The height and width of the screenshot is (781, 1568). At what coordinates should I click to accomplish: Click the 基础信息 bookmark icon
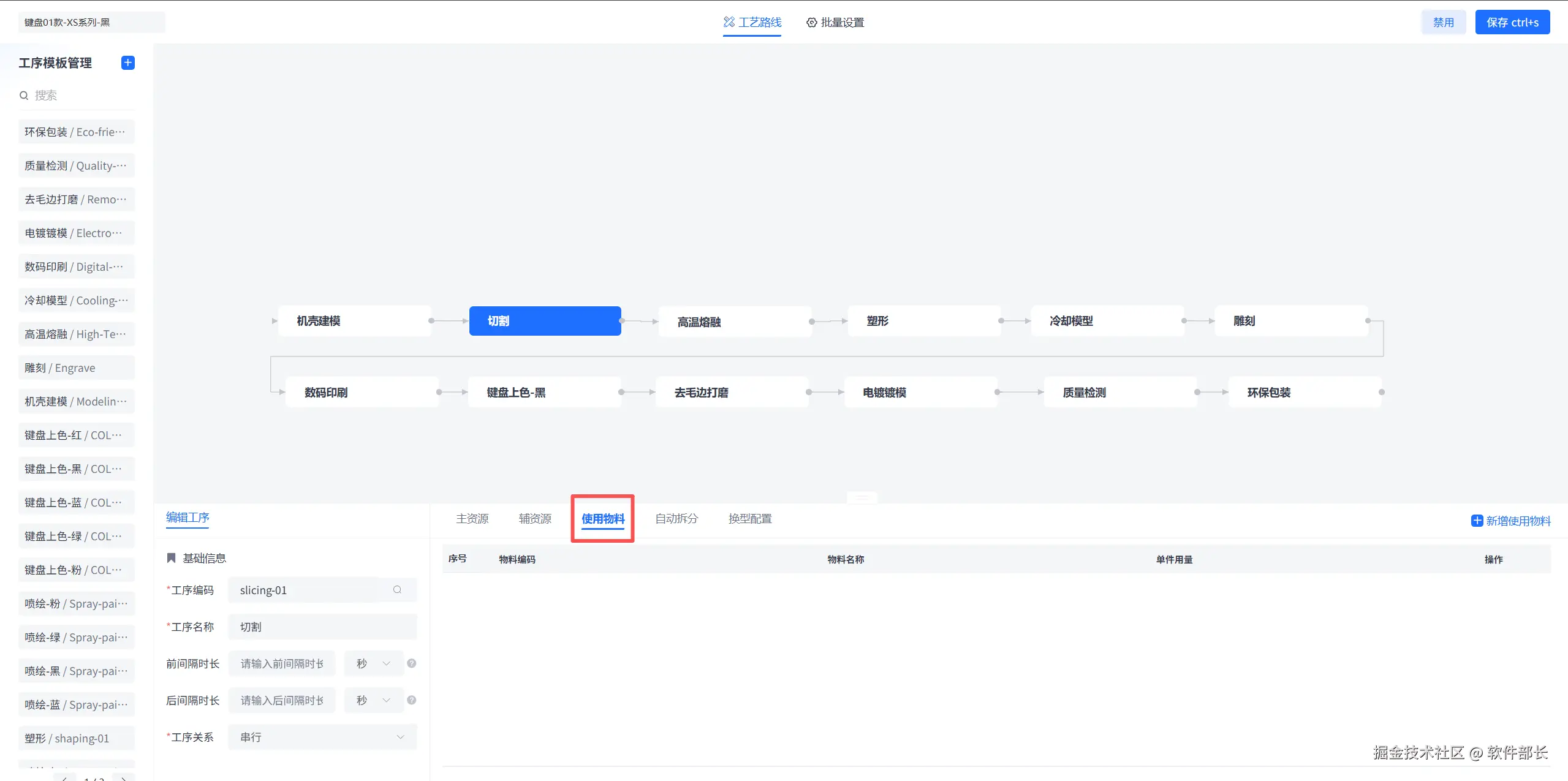[x=172, y=558]
